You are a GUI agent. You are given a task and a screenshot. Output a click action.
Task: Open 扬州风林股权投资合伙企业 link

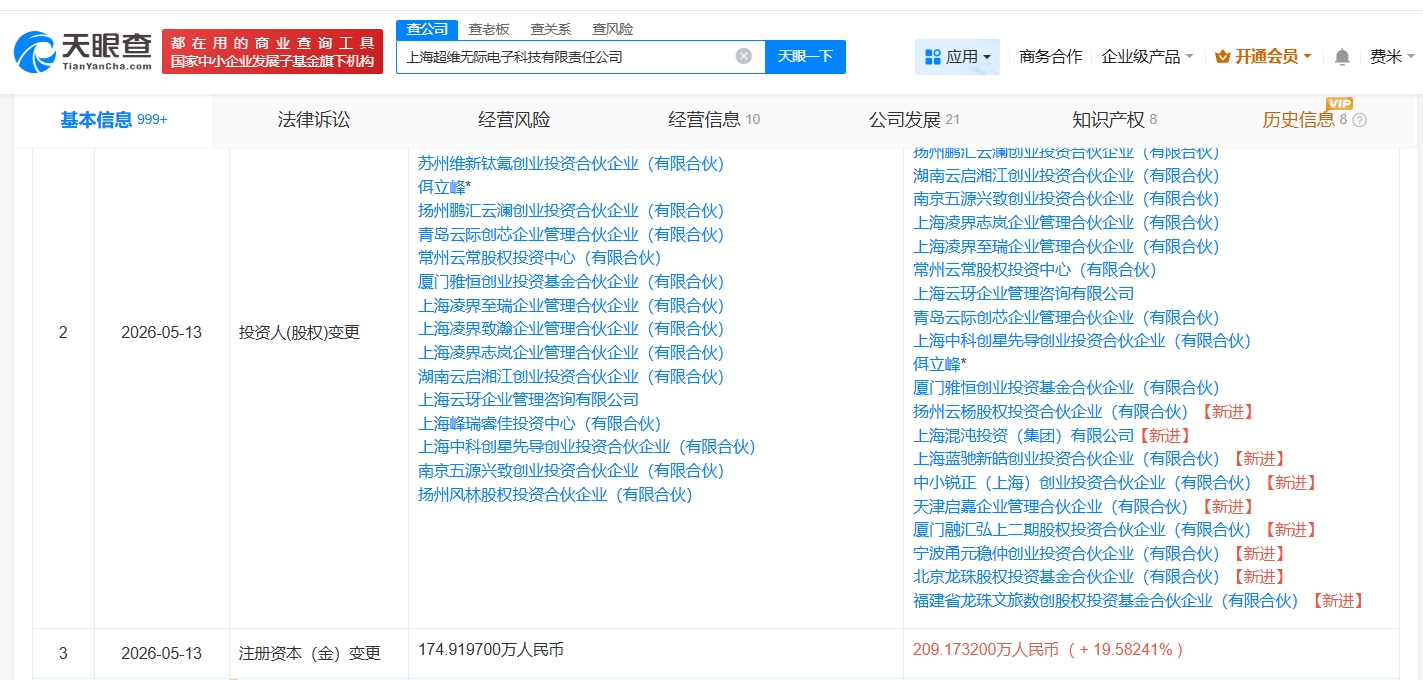(555, 494)
